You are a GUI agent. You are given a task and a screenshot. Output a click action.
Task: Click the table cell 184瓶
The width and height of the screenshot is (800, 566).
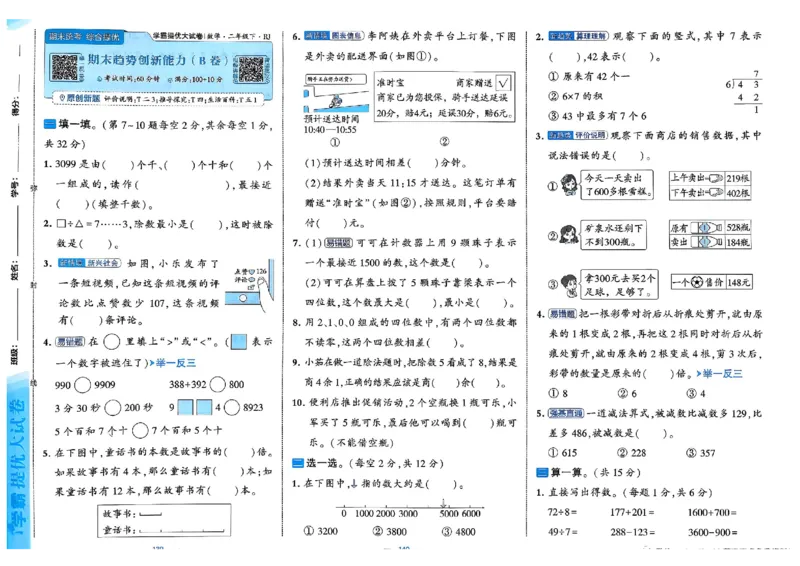738,242
